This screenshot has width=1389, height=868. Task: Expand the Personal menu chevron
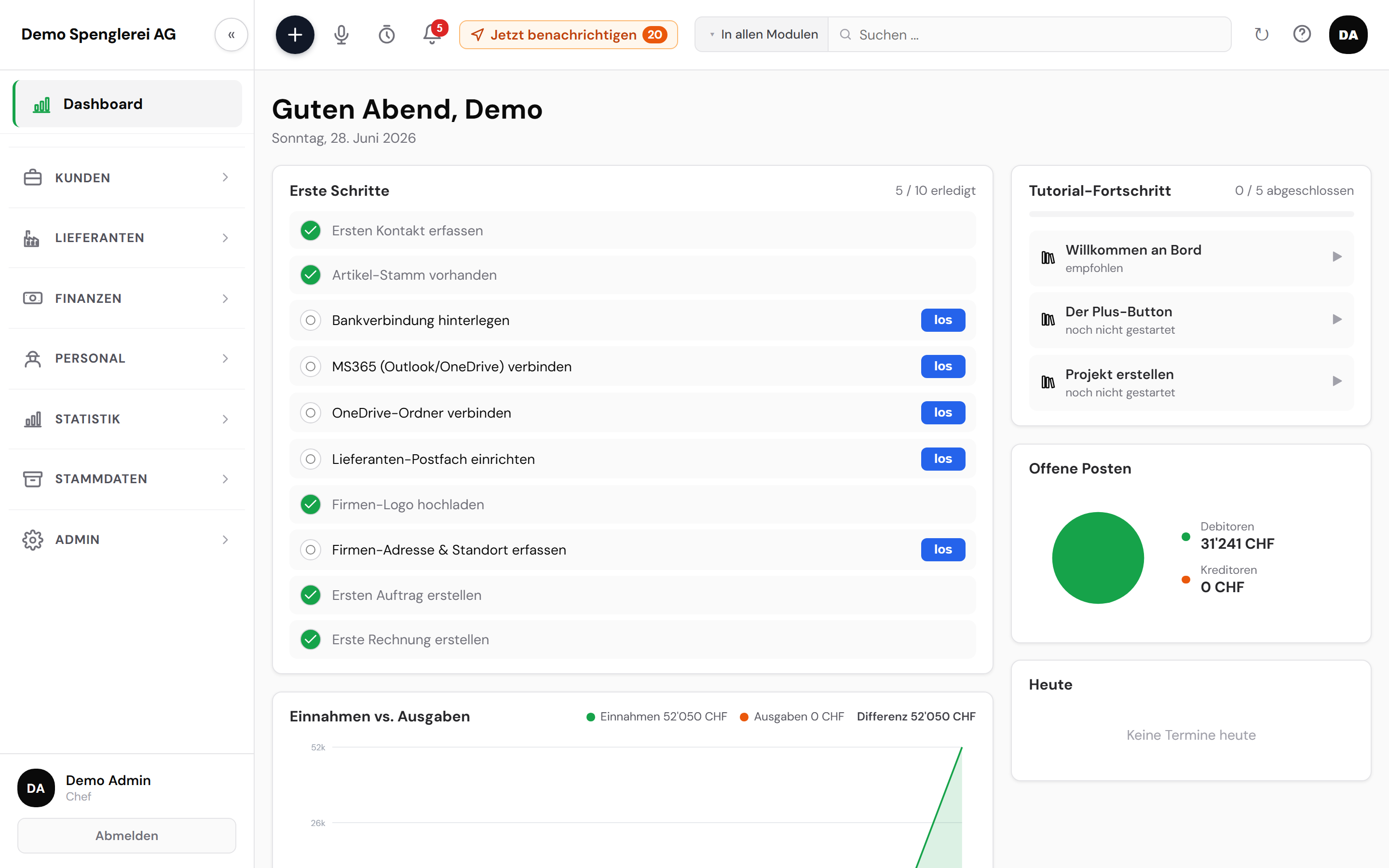pyautogui.click(x=225, y=358)
